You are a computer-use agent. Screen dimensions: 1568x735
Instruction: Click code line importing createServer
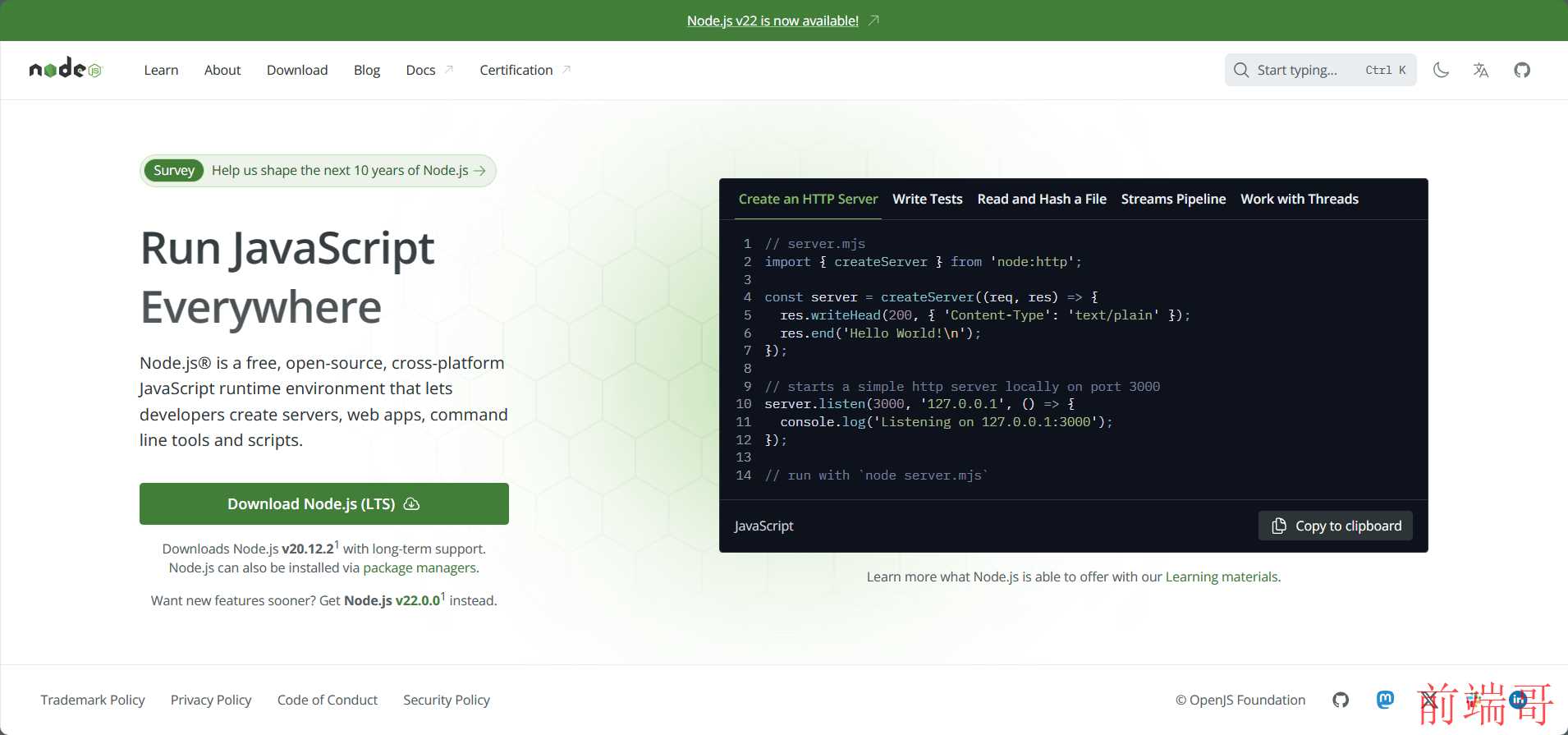point(924,262)
